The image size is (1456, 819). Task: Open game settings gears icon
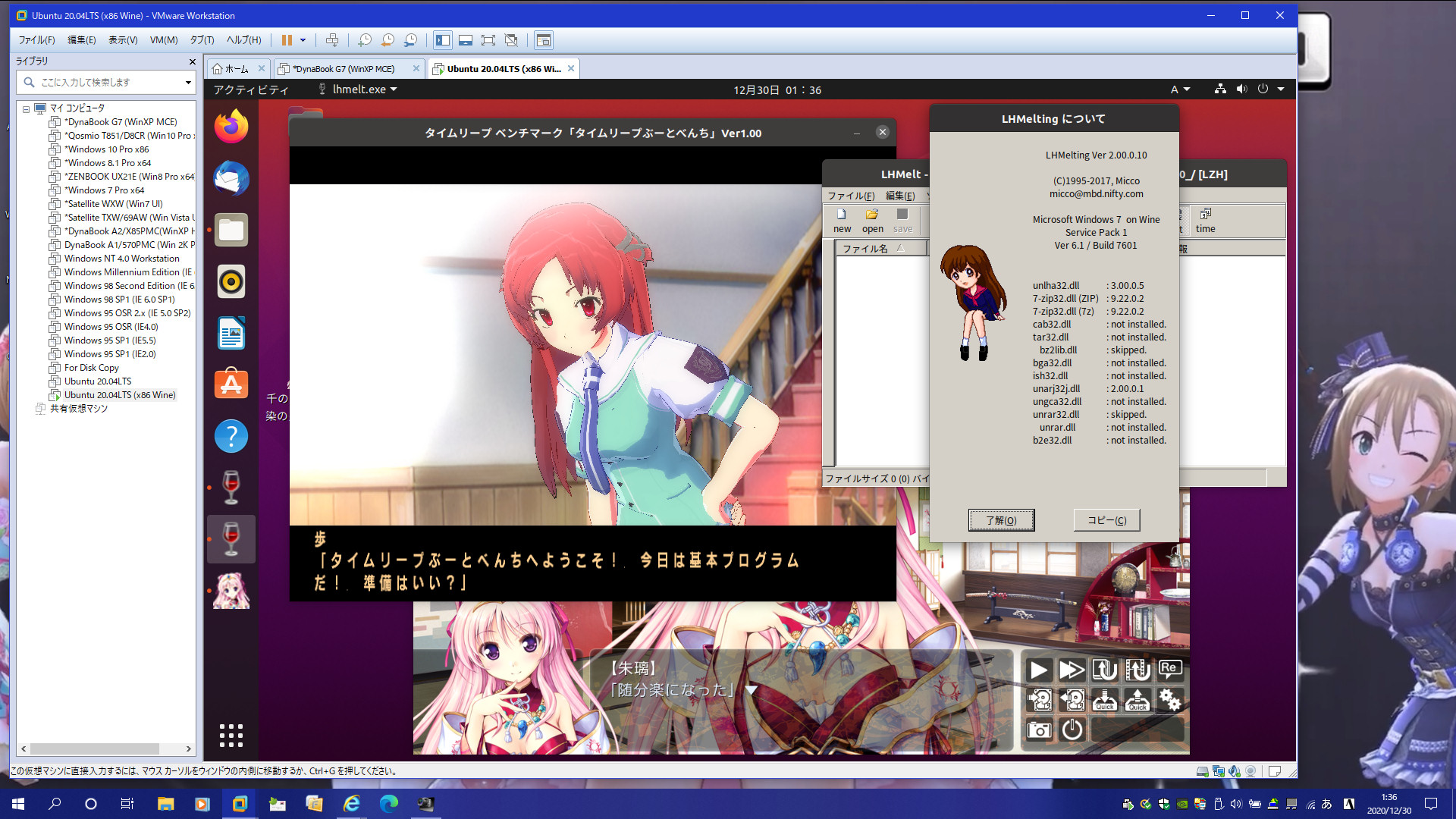[x=1169, y=700]
